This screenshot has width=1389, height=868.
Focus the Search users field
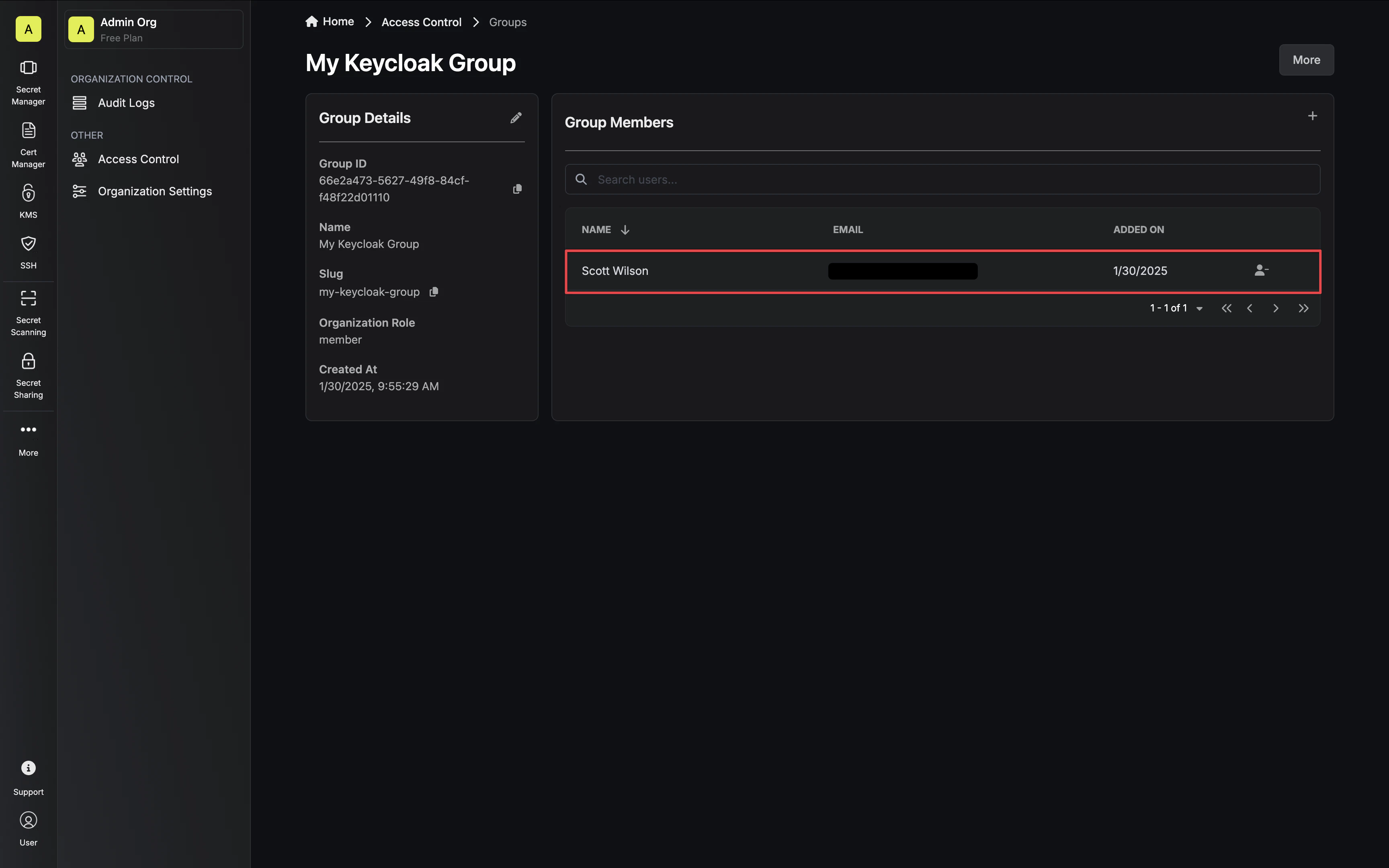[x=942, y=179]
